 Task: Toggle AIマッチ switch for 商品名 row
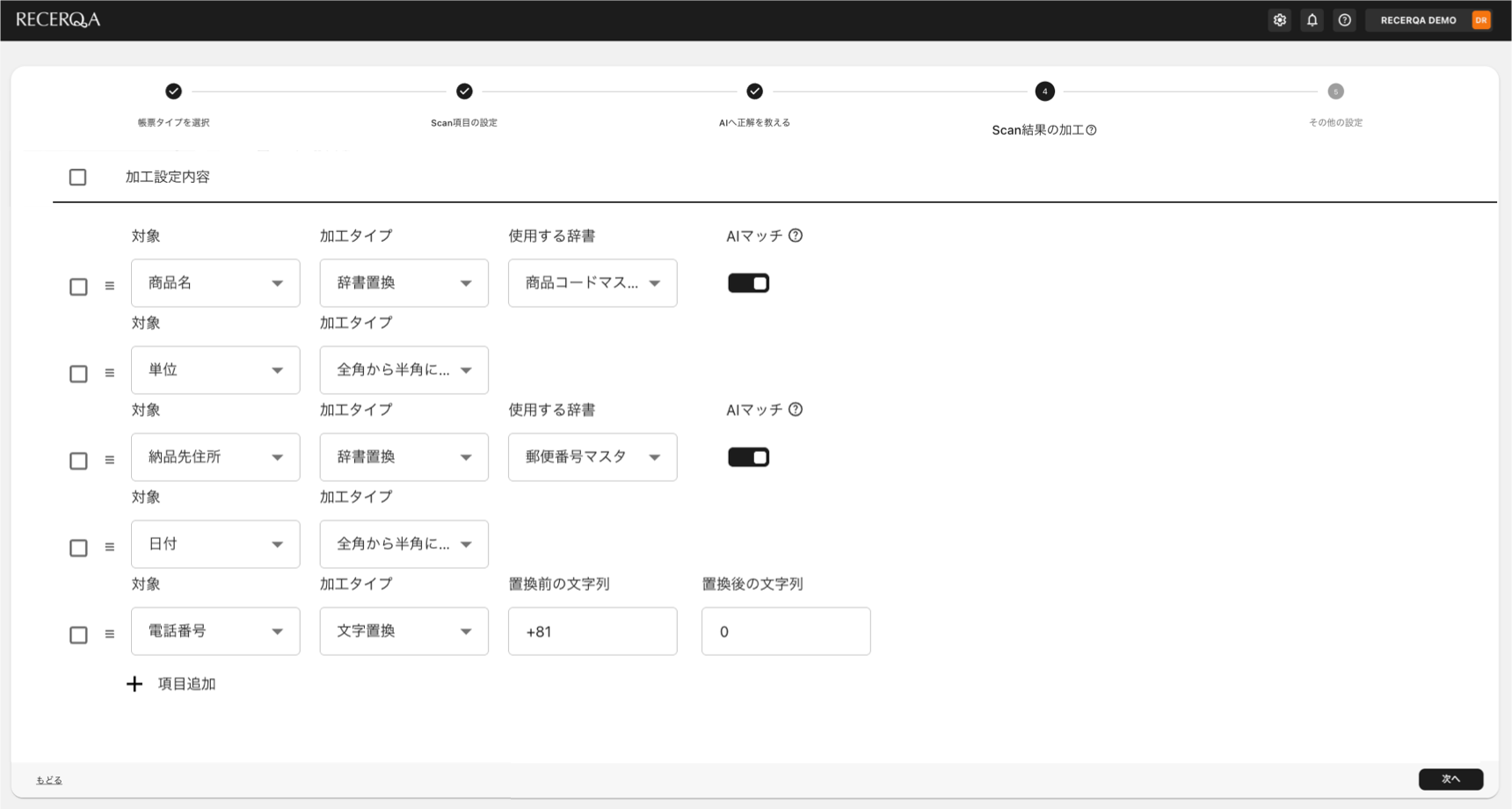[x=748, y=283]
